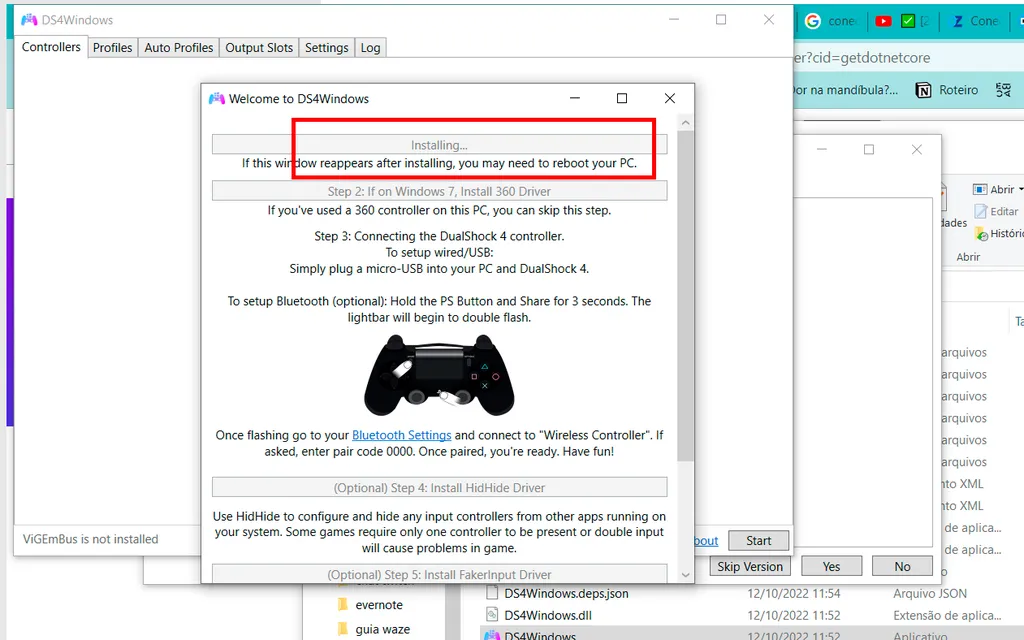Image resolution: width=1024 pixels, height=640 pixels.
Task: Maximize the main DS4Windows window
Action: (721, 20)
